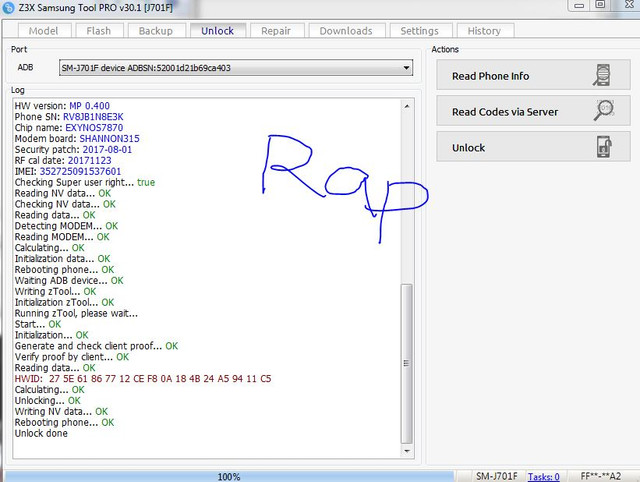640x482 pixels.
Task: Click the Read Phone Info button
Action: click(533, 75)
